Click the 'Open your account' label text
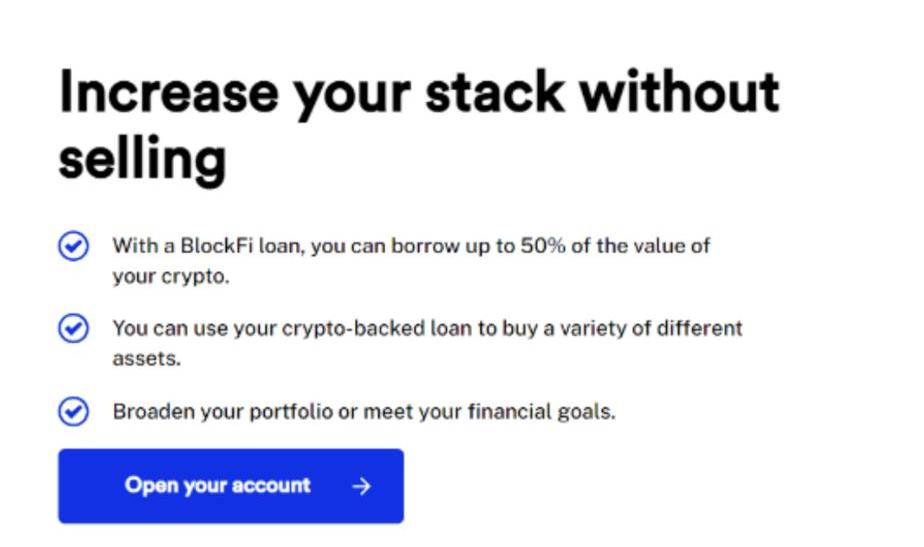The height and width of the screenshot is (547, 924). 217,486
